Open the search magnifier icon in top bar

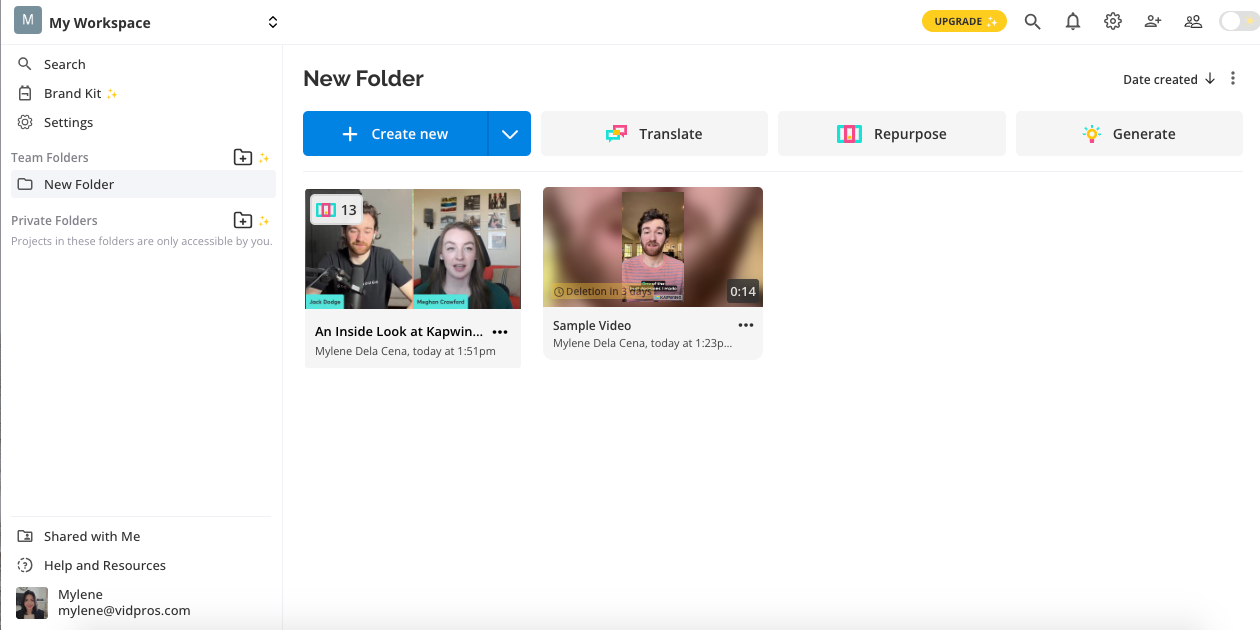pos(1033,21)
